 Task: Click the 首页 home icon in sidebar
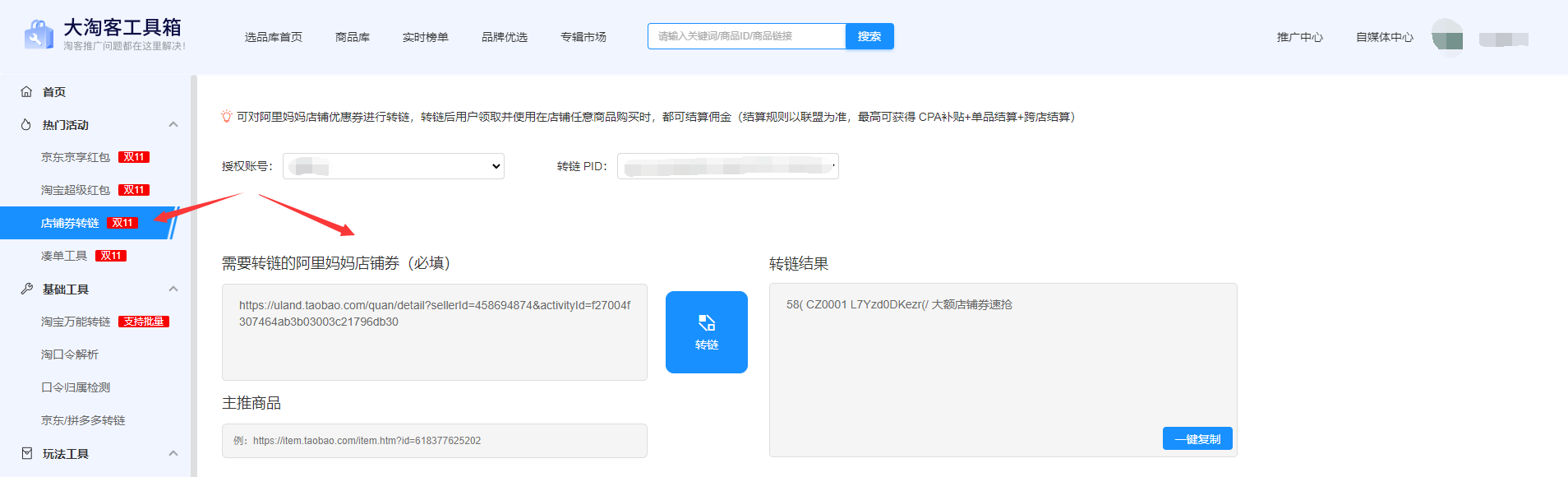click(26, 92)
